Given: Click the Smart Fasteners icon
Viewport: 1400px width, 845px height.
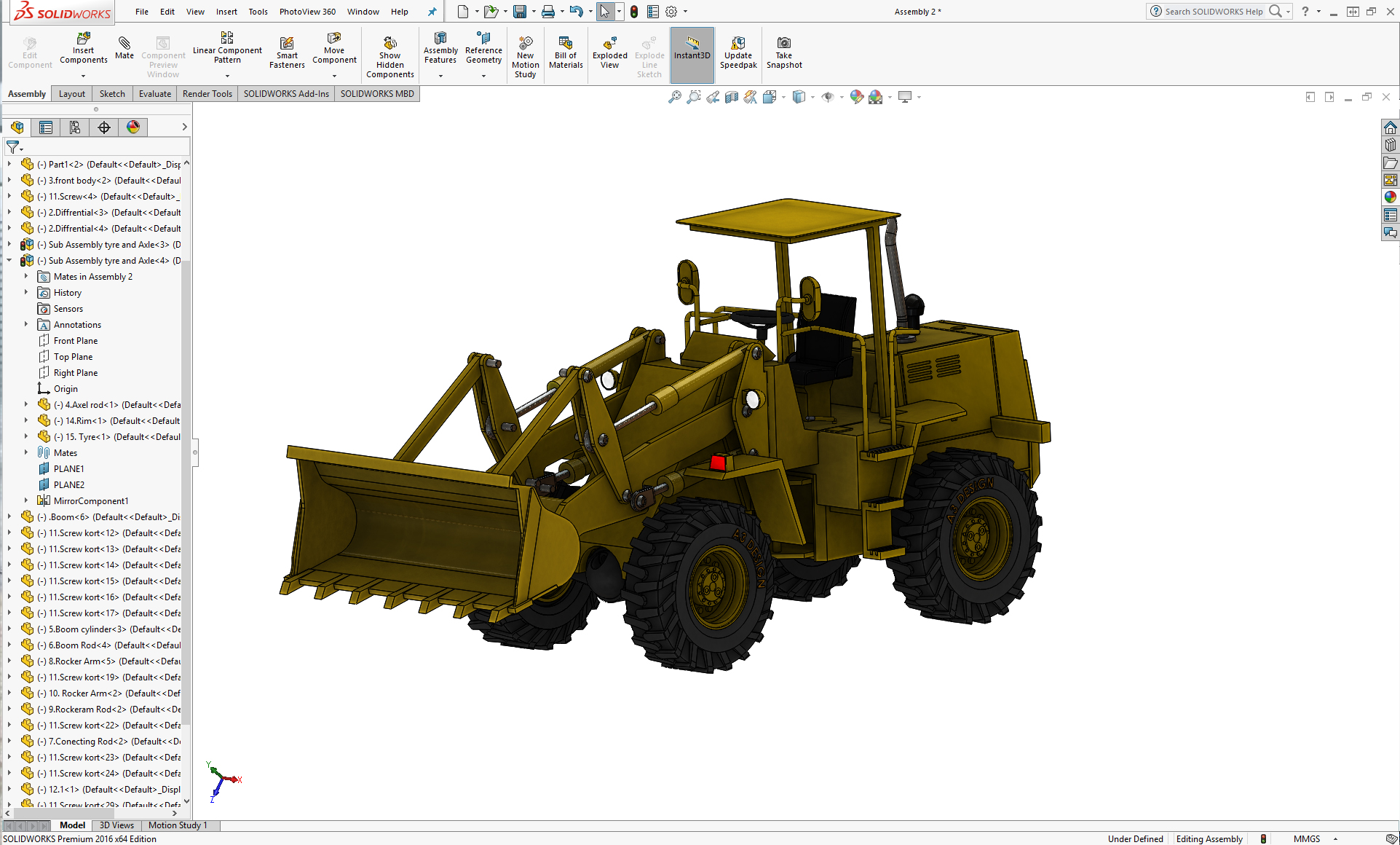Looking at the screenshot, I should (x=287, y=52).
